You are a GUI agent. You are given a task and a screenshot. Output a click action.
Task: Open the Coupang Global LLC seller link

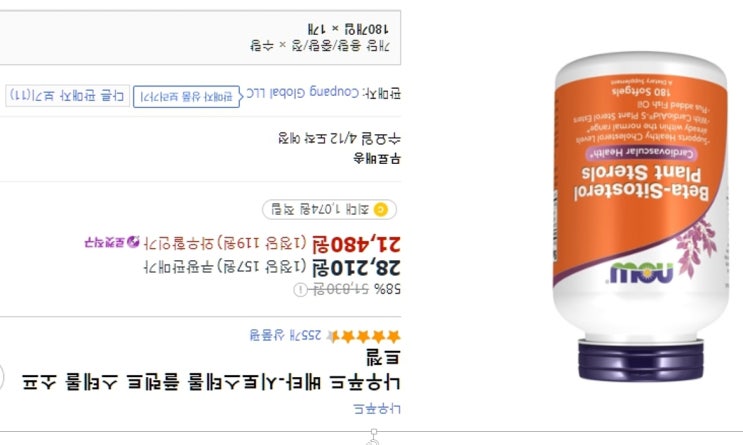click(303, 92)
